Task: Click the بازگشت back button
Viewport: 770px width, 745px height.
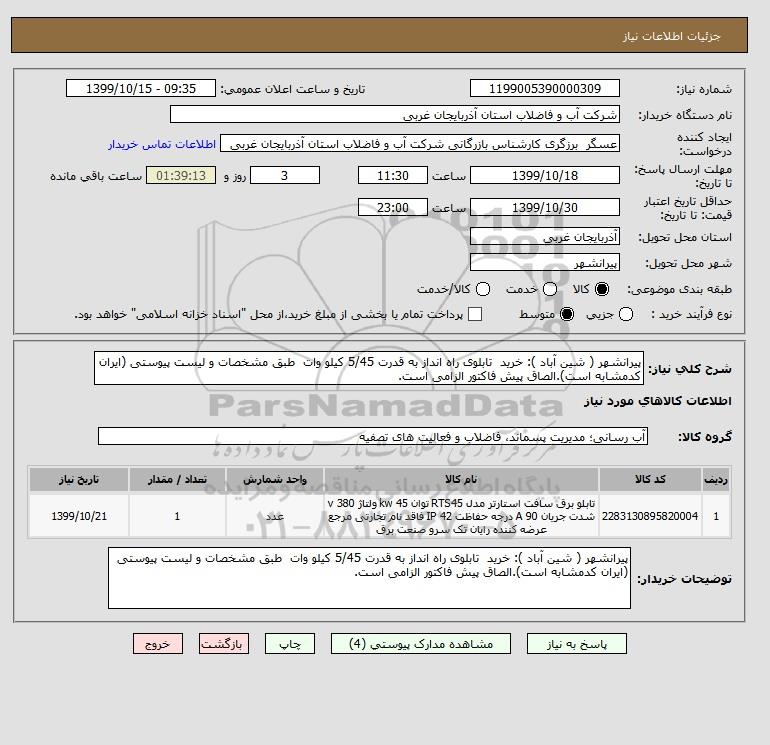Action: 224,644
